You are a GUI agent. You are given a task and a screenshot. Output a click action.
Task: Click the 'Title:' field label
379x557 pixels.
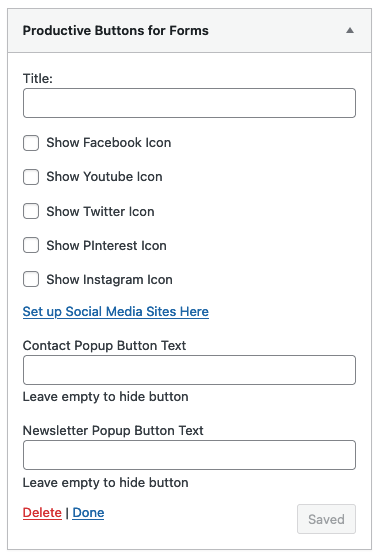[x=38, y=79]
